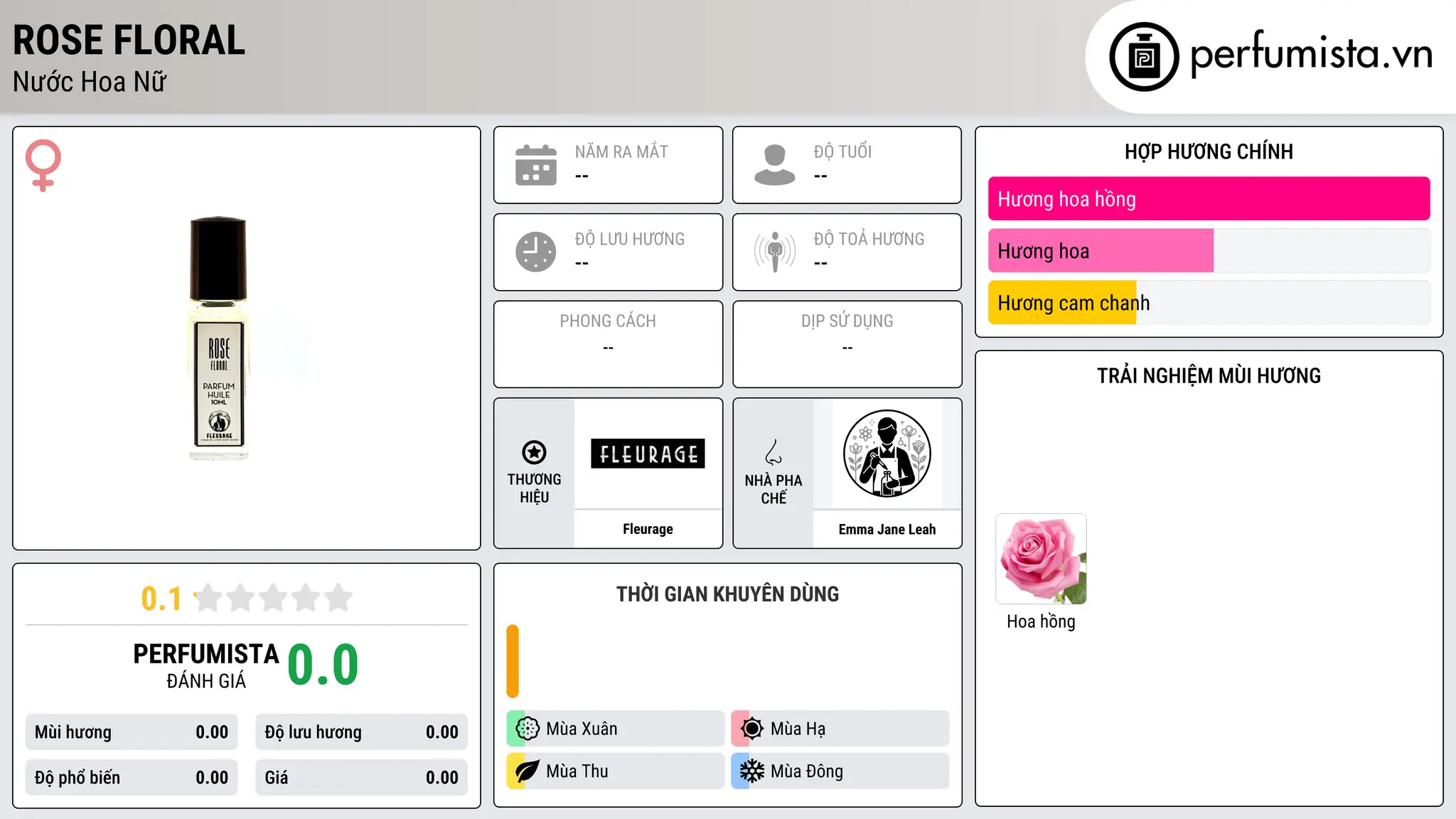Click the NHÀ PHA CHẾ label
The width and height of the screenshot is (1456, 819).
[x=773, y=489]
